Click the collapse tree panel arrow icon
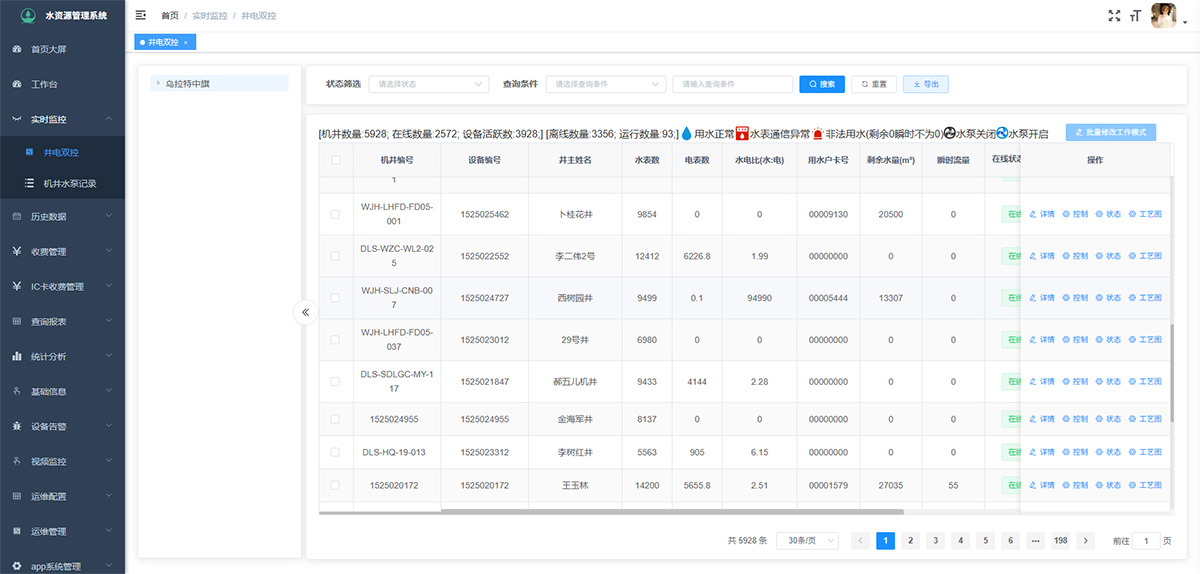Image resolution: width=1200 pixels, height=574 pixels. click(306, 312)
